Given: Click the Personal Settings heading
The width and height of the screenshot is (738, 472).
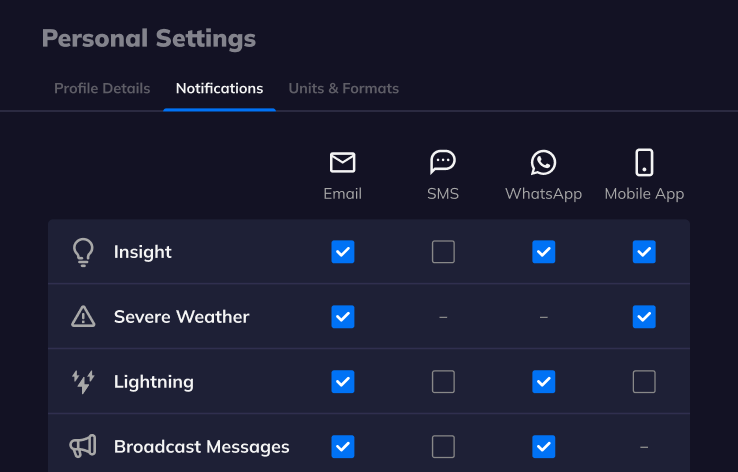Looking at the screenshot, I should pos(149,39).
